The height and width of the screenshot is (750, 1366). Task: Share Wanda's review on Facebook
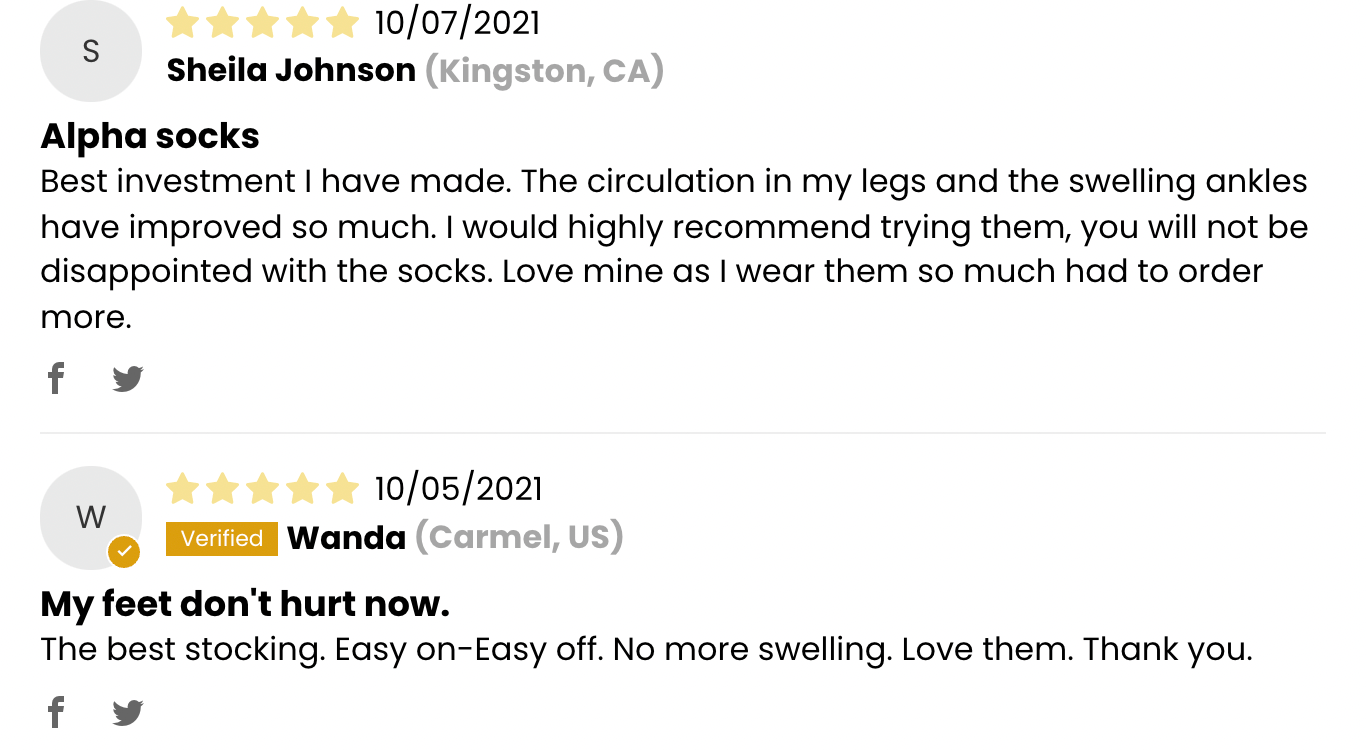tap(56, 713)
